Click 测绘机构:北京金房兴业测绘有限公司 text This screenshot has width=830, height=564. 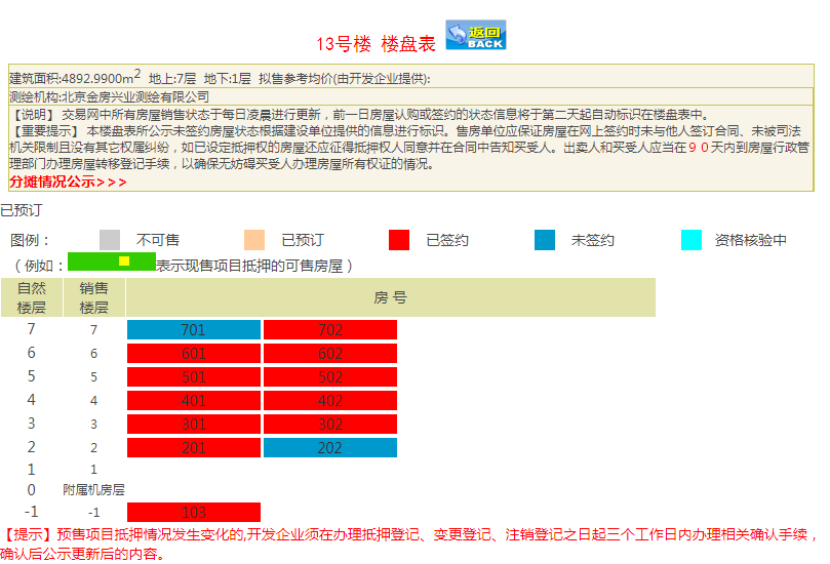pos(109,97)
